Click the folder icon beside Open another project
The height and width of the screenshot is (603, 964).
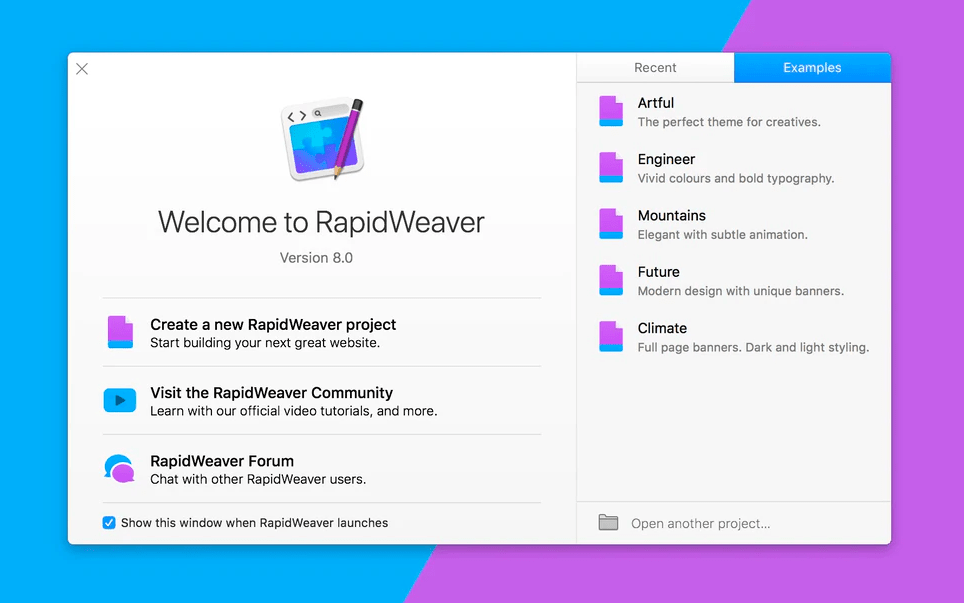pyautogui.click(x=611, y=522)
